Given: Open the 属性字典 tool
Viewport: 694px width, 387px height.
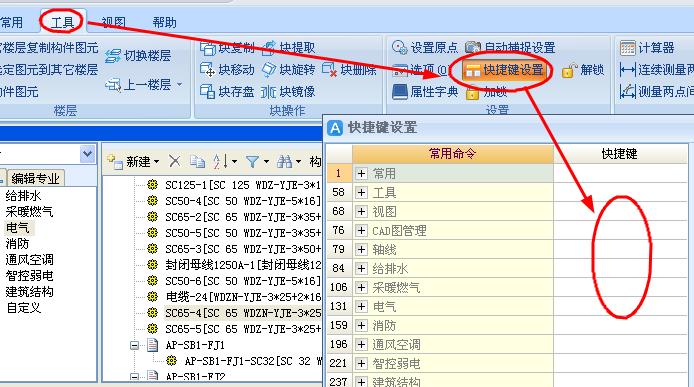Looking at the screenshot, I should click(425, 92).
